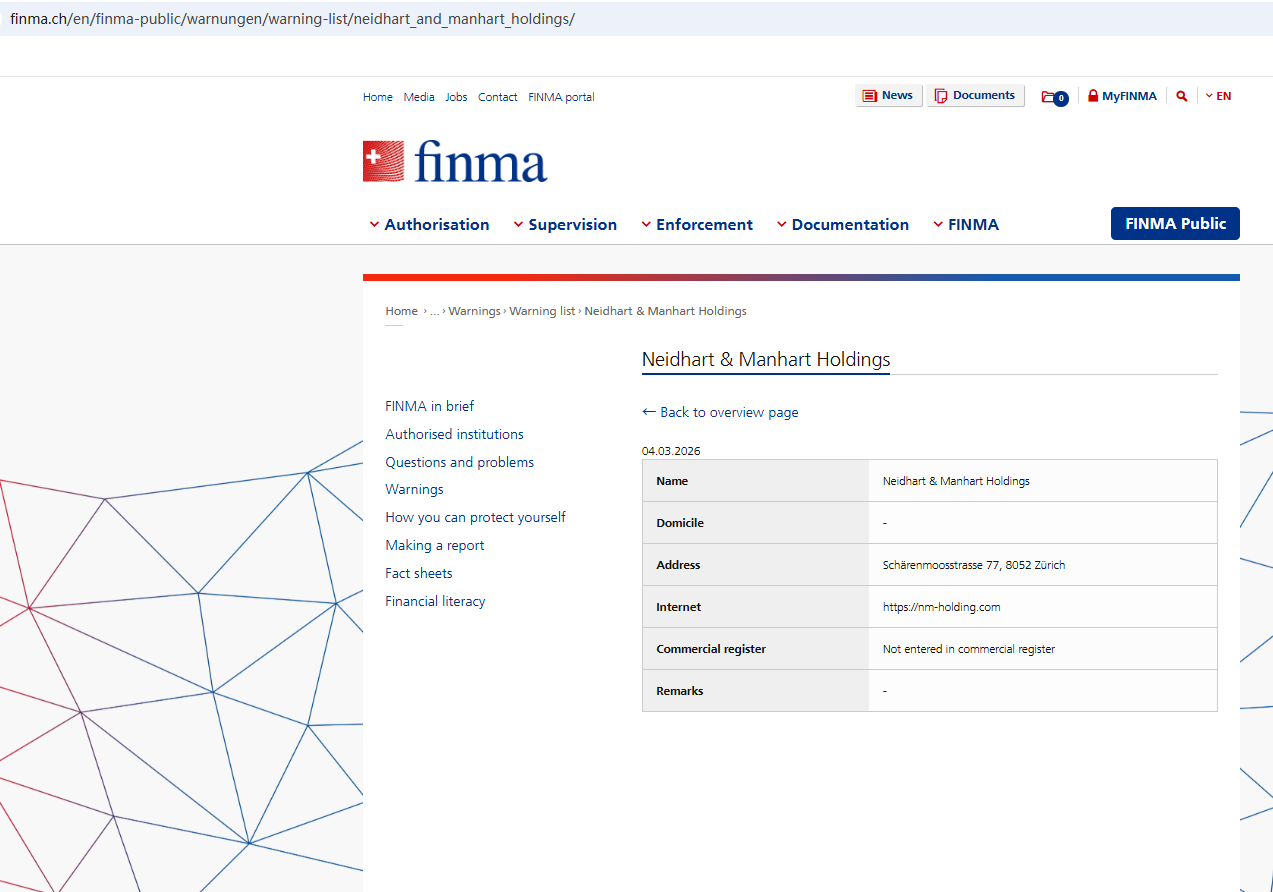
Task: Expand the EN language dropdown
Action: tap(1218, 96)
